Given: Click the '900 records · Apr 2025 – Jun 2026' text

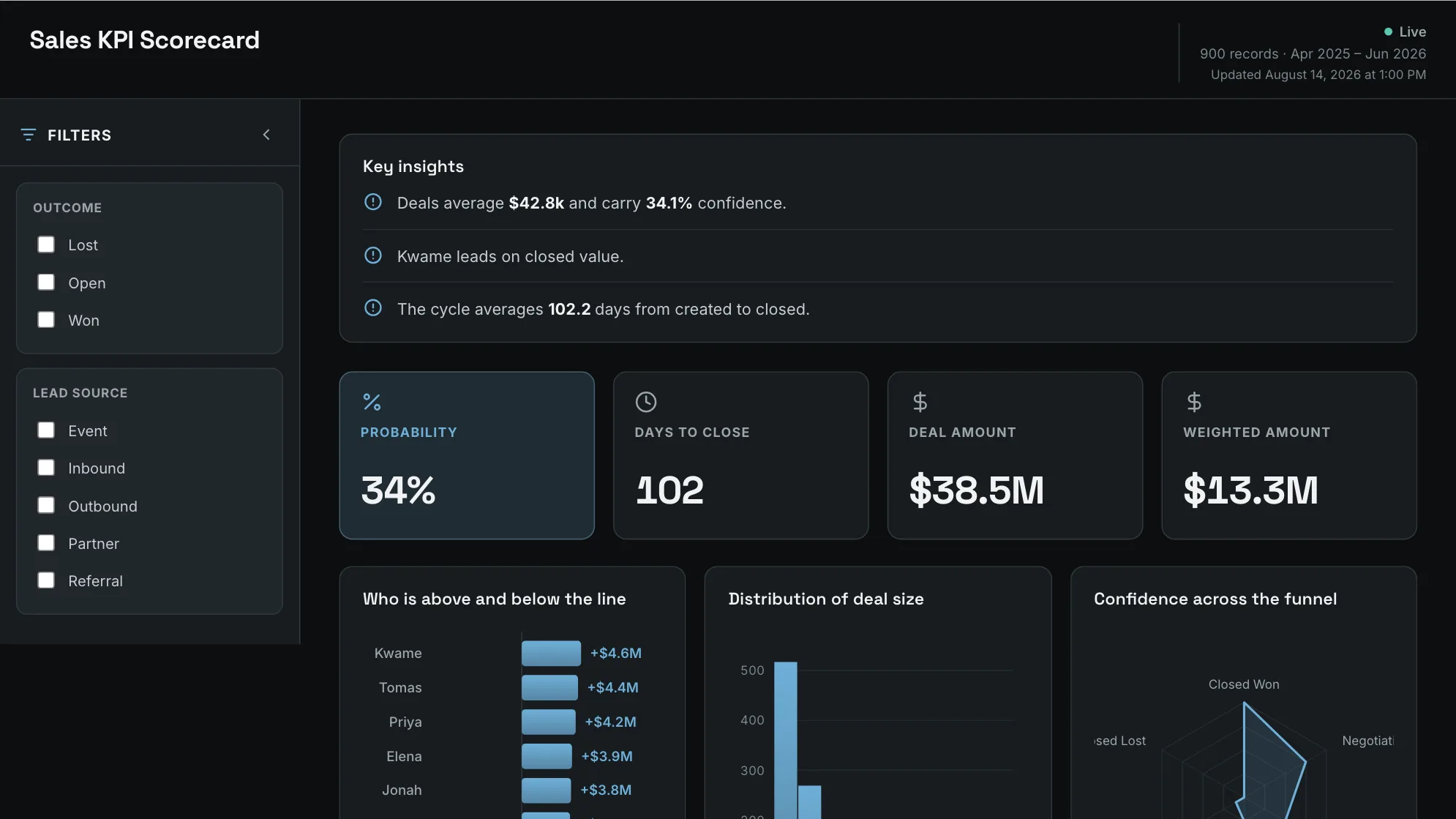Looking at the screenshot, I should pyautogui.click(x=1313, y=53).
